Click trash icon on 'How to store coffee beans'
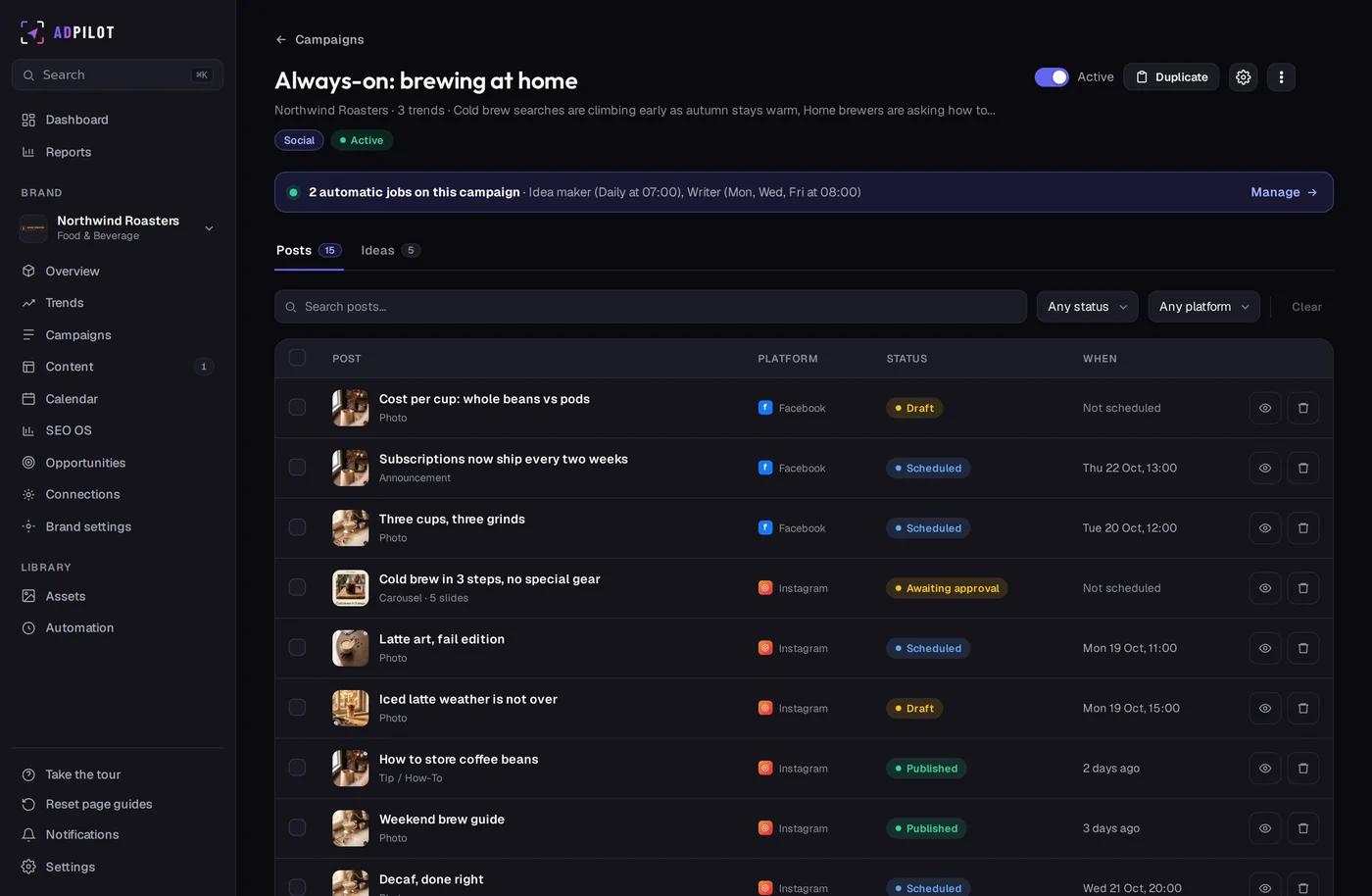This screenshot has height=896, width=1372. pyautogui.click(x=1302, y=769)
